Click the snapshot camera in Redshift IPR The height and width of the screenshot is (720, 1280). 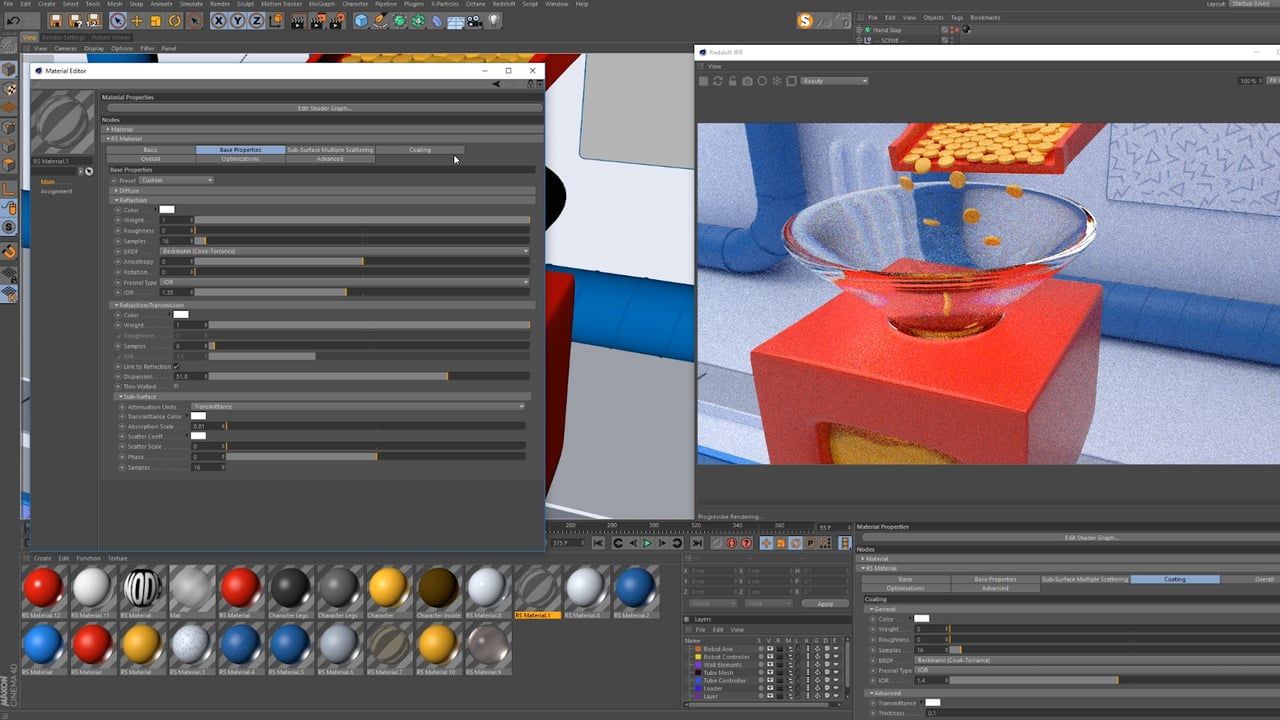747,81
